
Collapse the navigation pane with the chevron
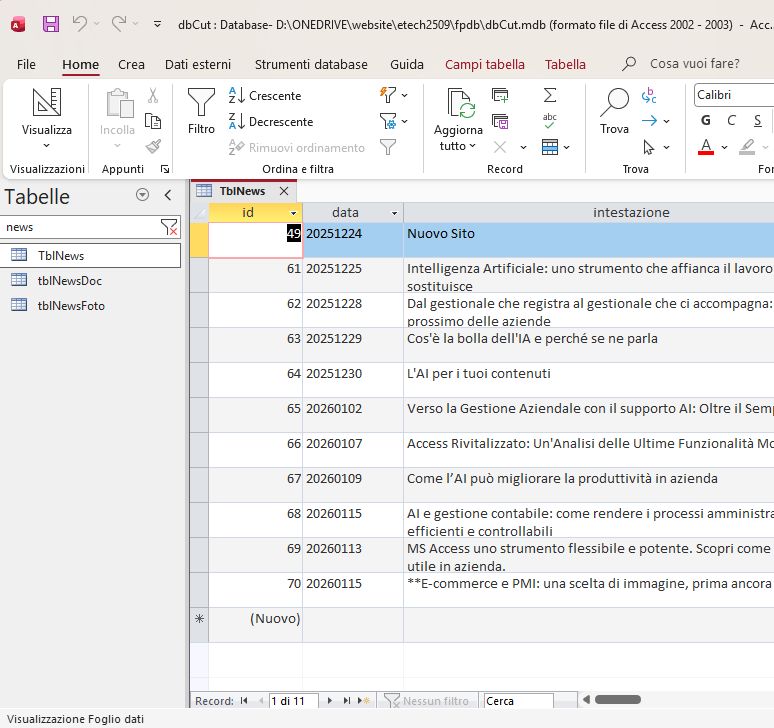(168, 195)
